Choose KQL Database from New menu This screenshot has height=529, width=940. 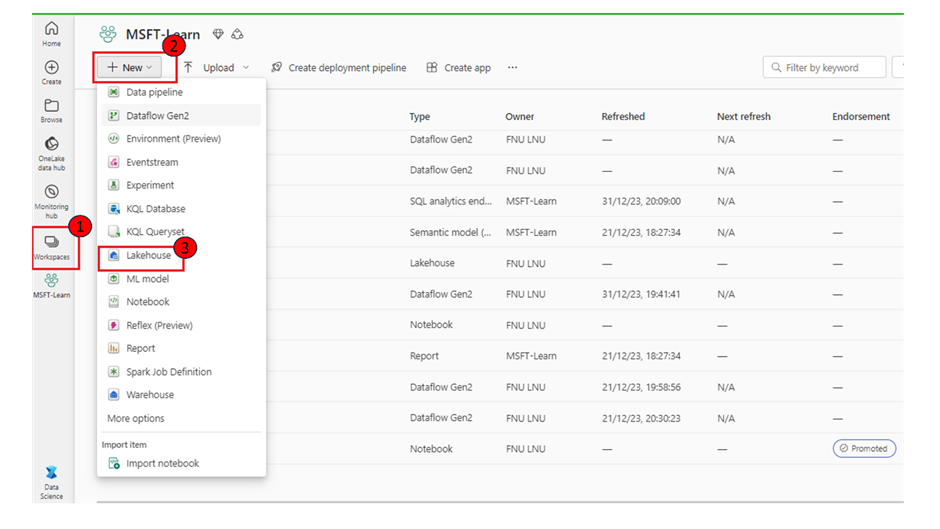coord(181,209)
